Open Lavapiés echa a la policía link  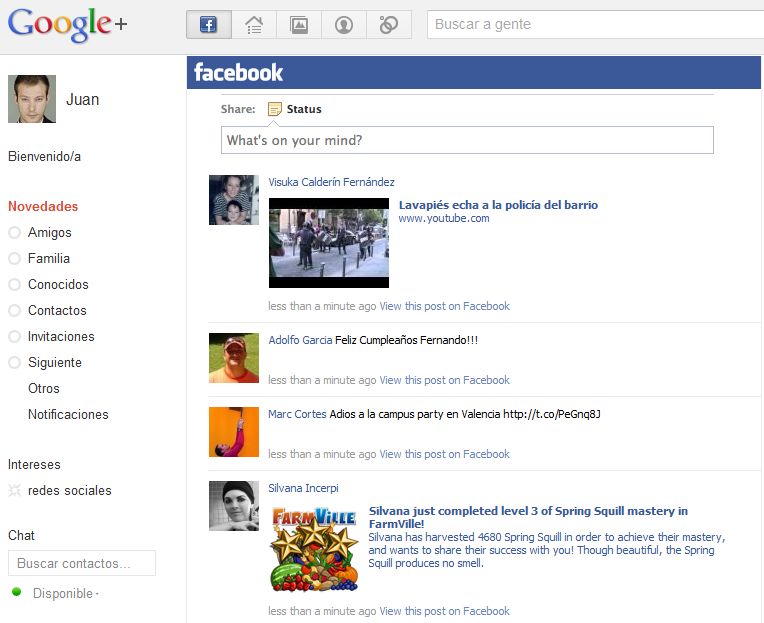[x=498, y=205]
